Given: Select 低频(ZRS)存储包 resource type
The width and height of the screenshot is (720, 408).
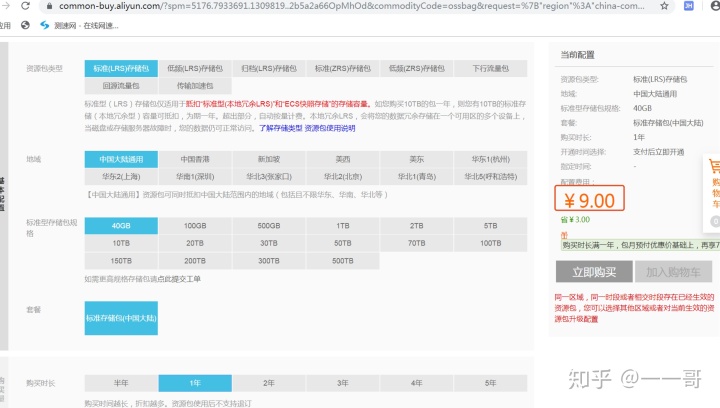Looking at the screenshot, I should pyautogui.click(x=416, y=68).
